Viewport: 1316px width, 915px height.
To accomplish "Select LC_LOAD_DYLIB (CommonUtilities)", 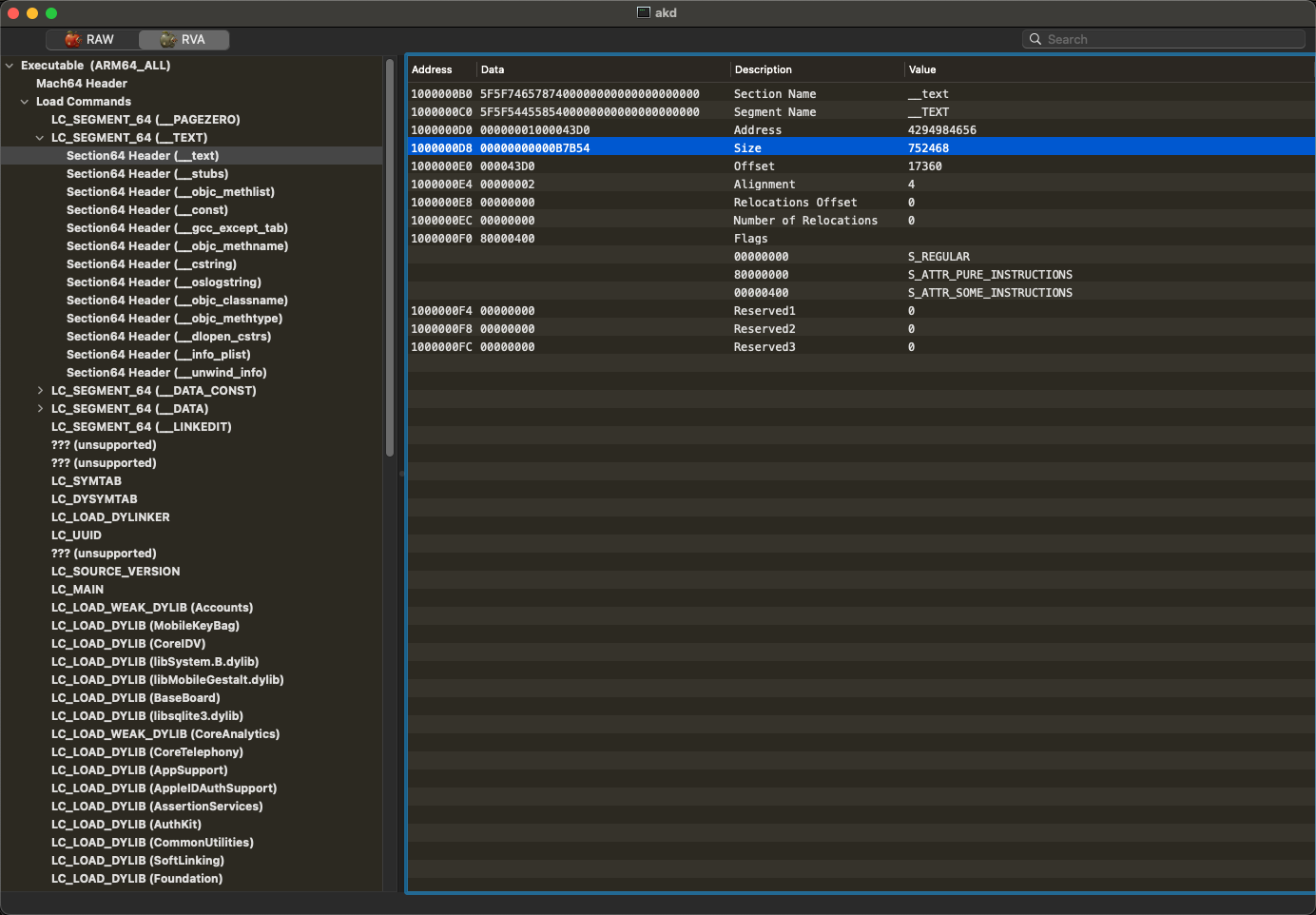I will click(x=152, y=843).
